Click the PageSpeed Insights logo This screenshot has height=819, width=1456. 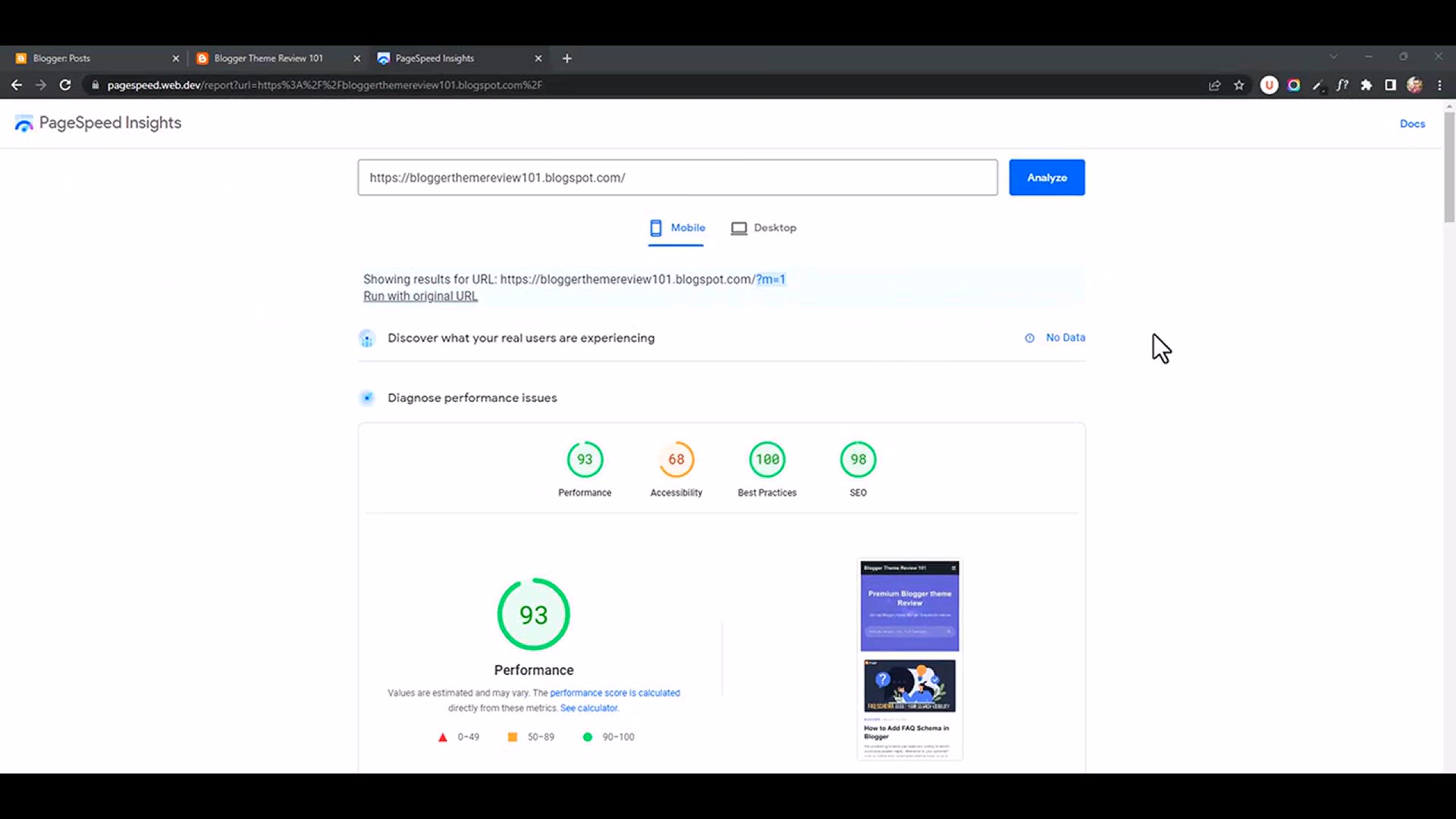click(98, 123)
